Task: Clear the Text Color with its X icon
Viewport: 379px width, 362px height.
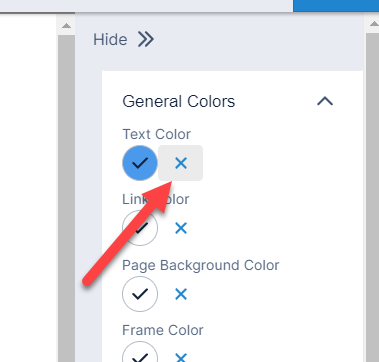Action: point(181,163)
